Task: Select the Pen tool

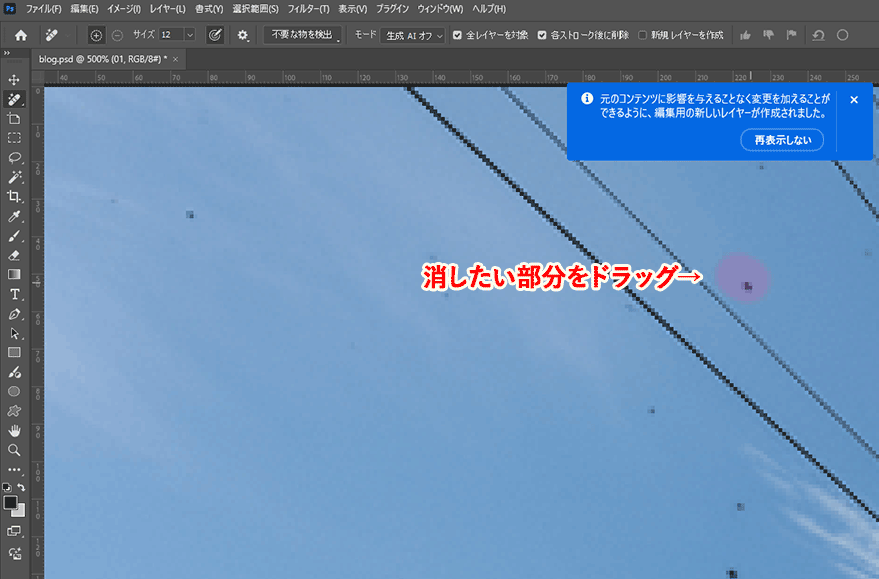Action: pyautogui.click(x=14, y=314)
